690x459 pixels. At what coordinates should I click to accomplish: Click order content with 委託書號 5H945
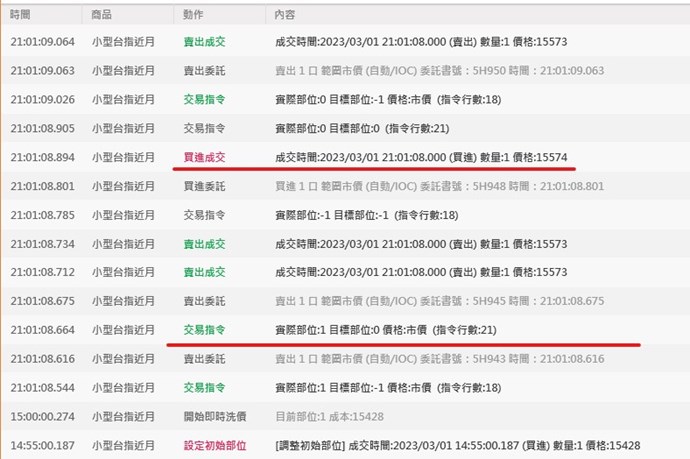click(440, 301)
